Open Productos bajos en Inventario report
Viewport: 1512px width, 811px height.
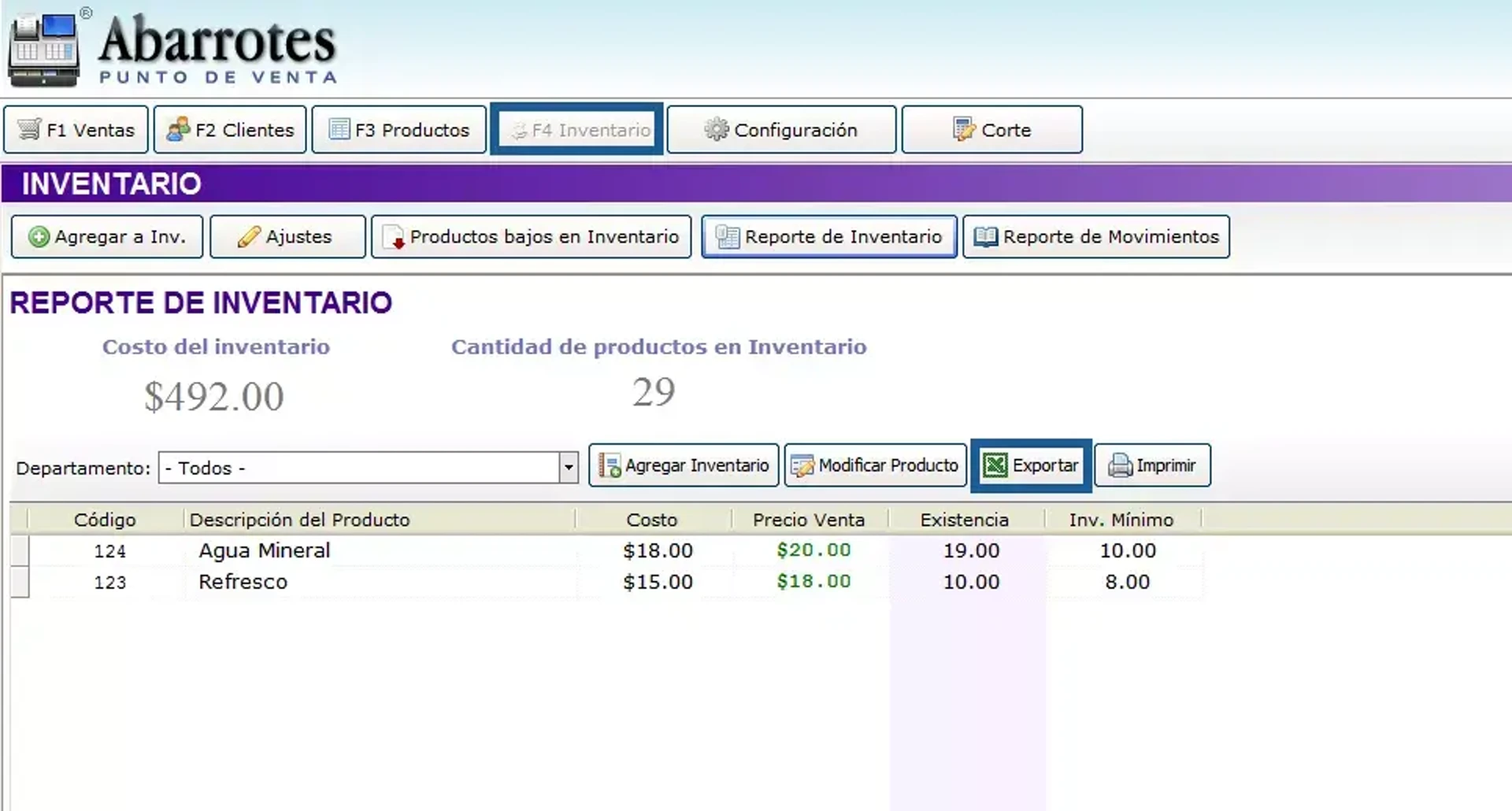click(531, 237)
